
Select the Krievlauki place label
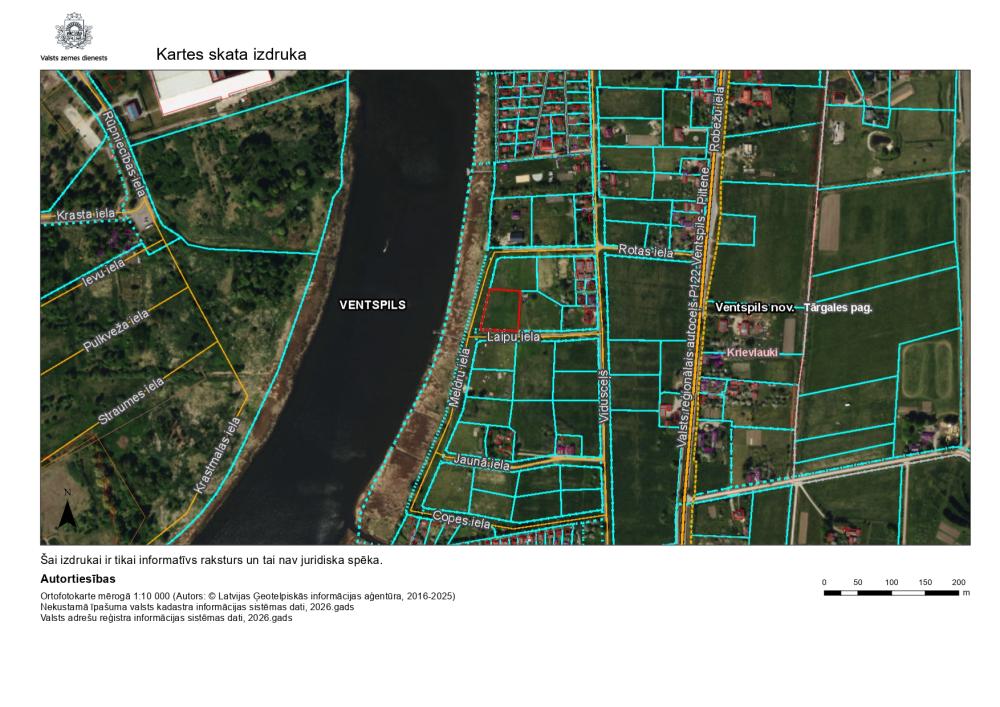click(x=754, y=354)
